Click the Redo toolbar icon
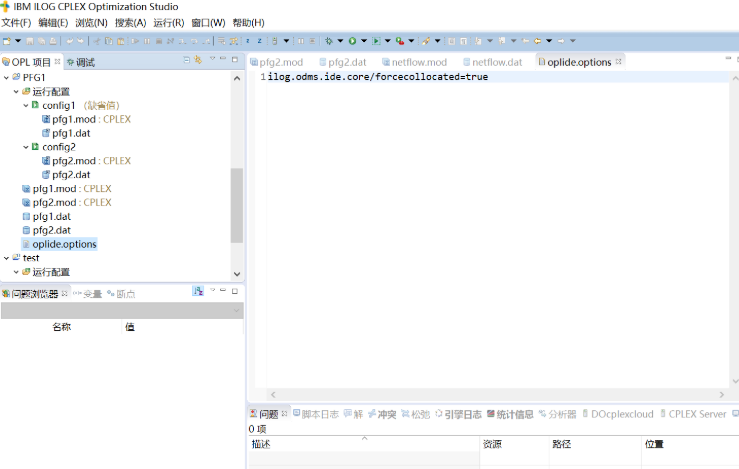This screenshot has height=469, width=739. [81, 41]
